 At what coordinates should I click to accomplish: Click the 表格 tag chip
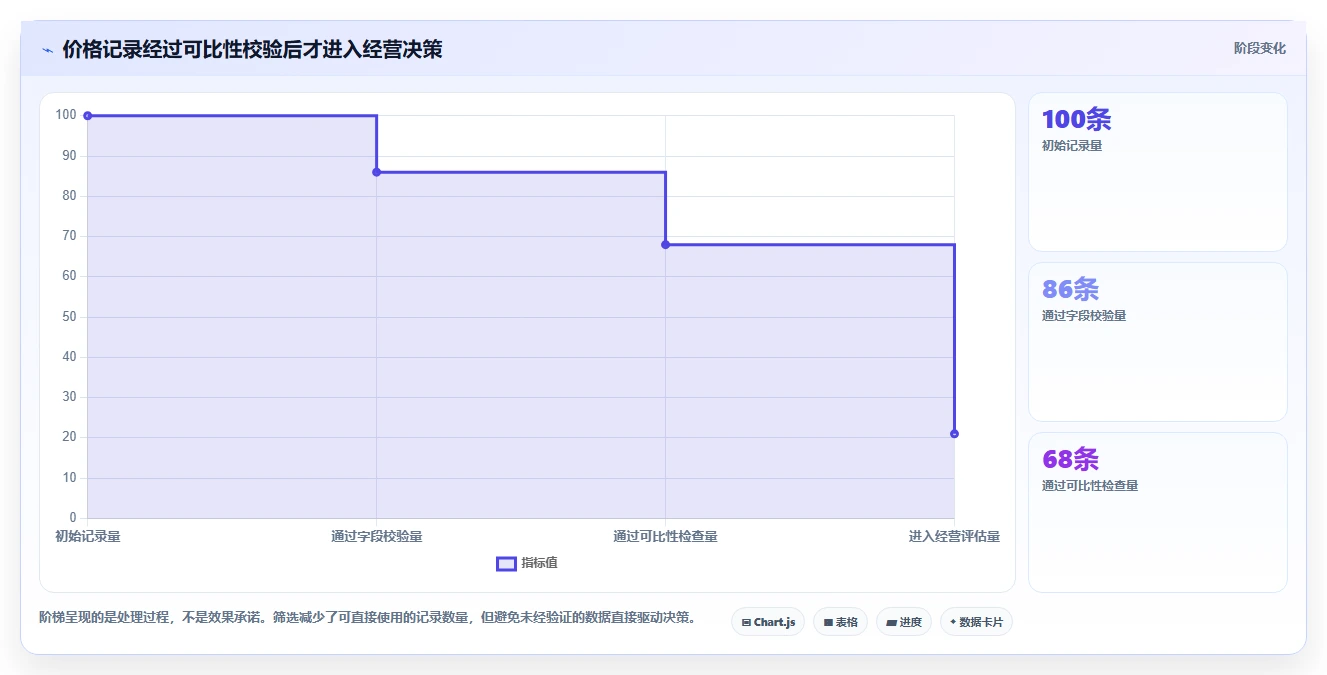[x=840, y=622]
